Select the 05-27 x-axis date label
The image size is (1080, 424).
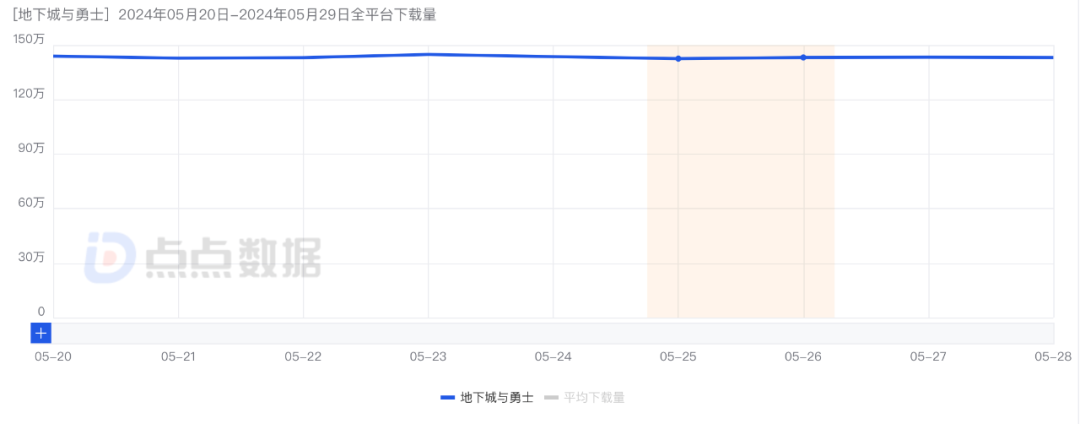point(928,356)
